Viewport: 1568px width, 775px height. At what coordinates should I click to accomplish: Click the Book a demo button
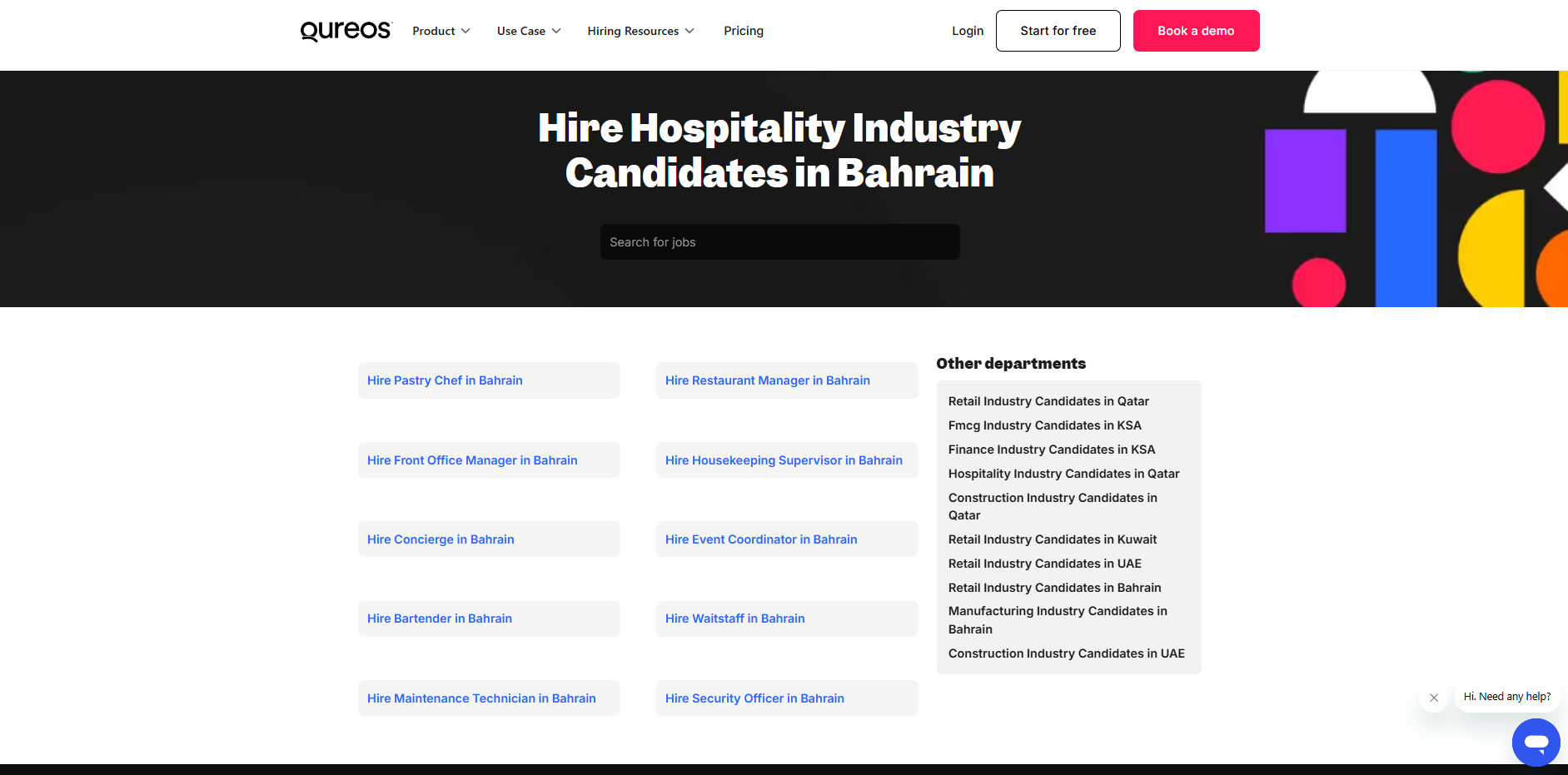(x=1196, y=31)
